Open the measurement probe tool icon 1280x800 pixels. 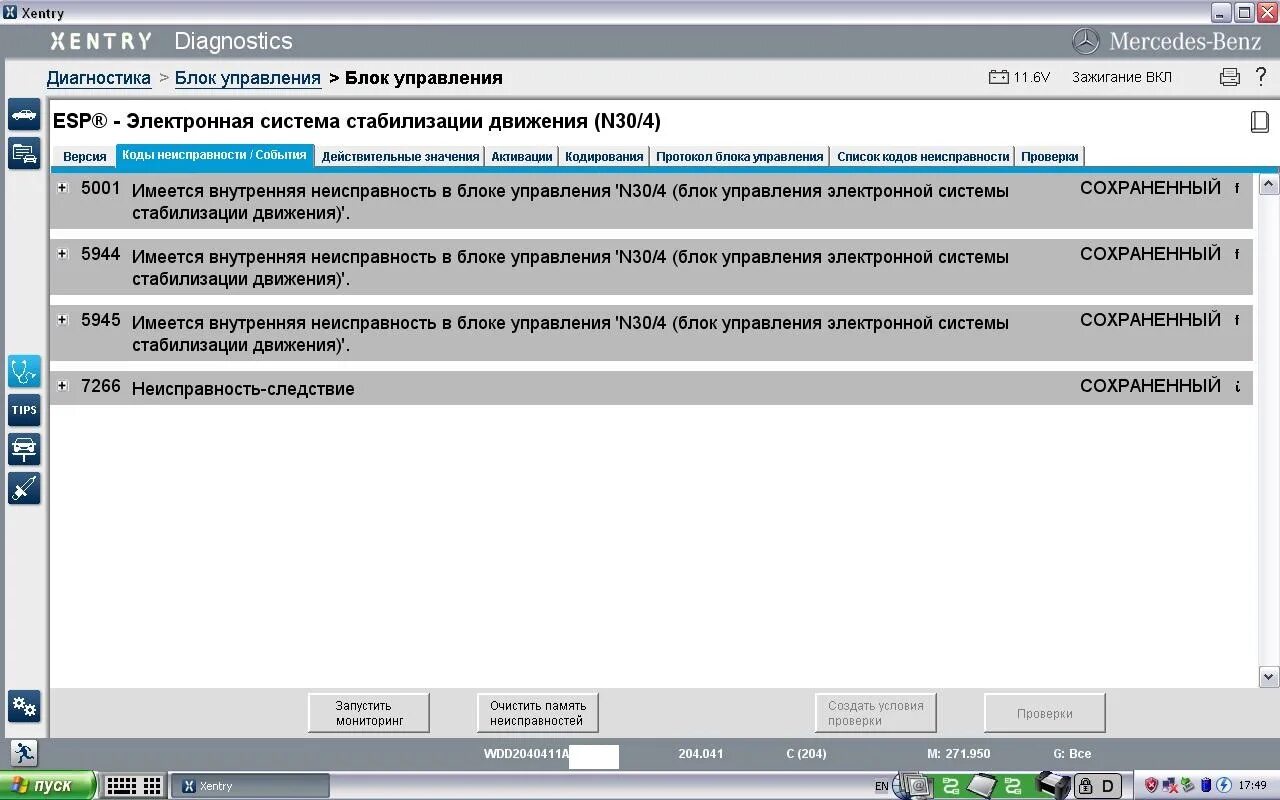click(x=24, y=488)
